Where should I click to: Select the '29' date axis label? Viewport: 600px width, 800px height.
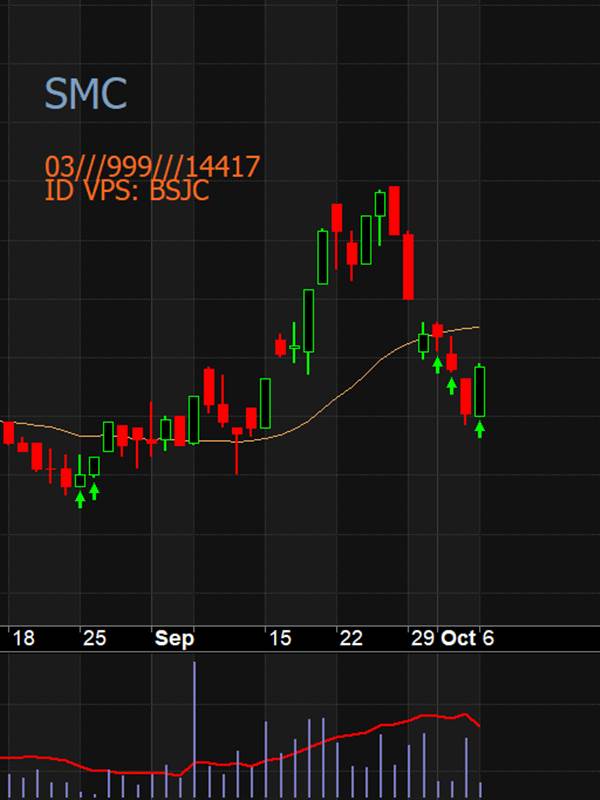pos(422,638)
